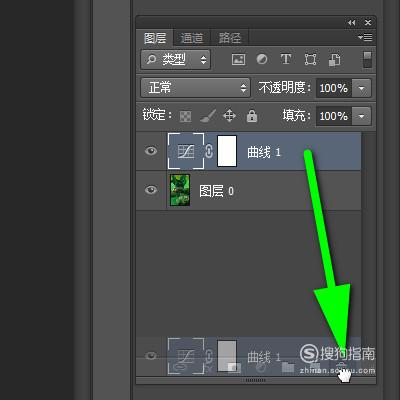Switch to the 图层 tab
Viewport: 400px width, 400px height.
155,38
